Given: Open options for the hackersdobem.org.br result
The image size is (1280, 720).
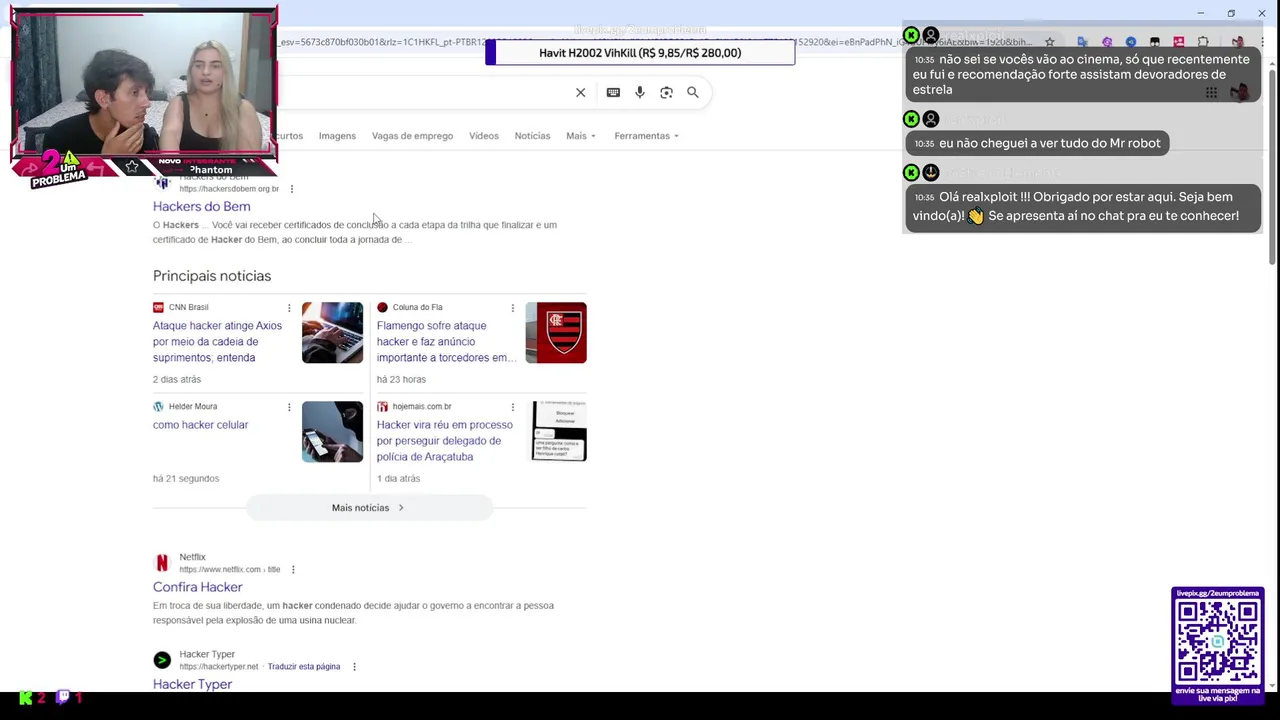Looking at the screenshot, I should pyautogui.click(x=291, y=188).
